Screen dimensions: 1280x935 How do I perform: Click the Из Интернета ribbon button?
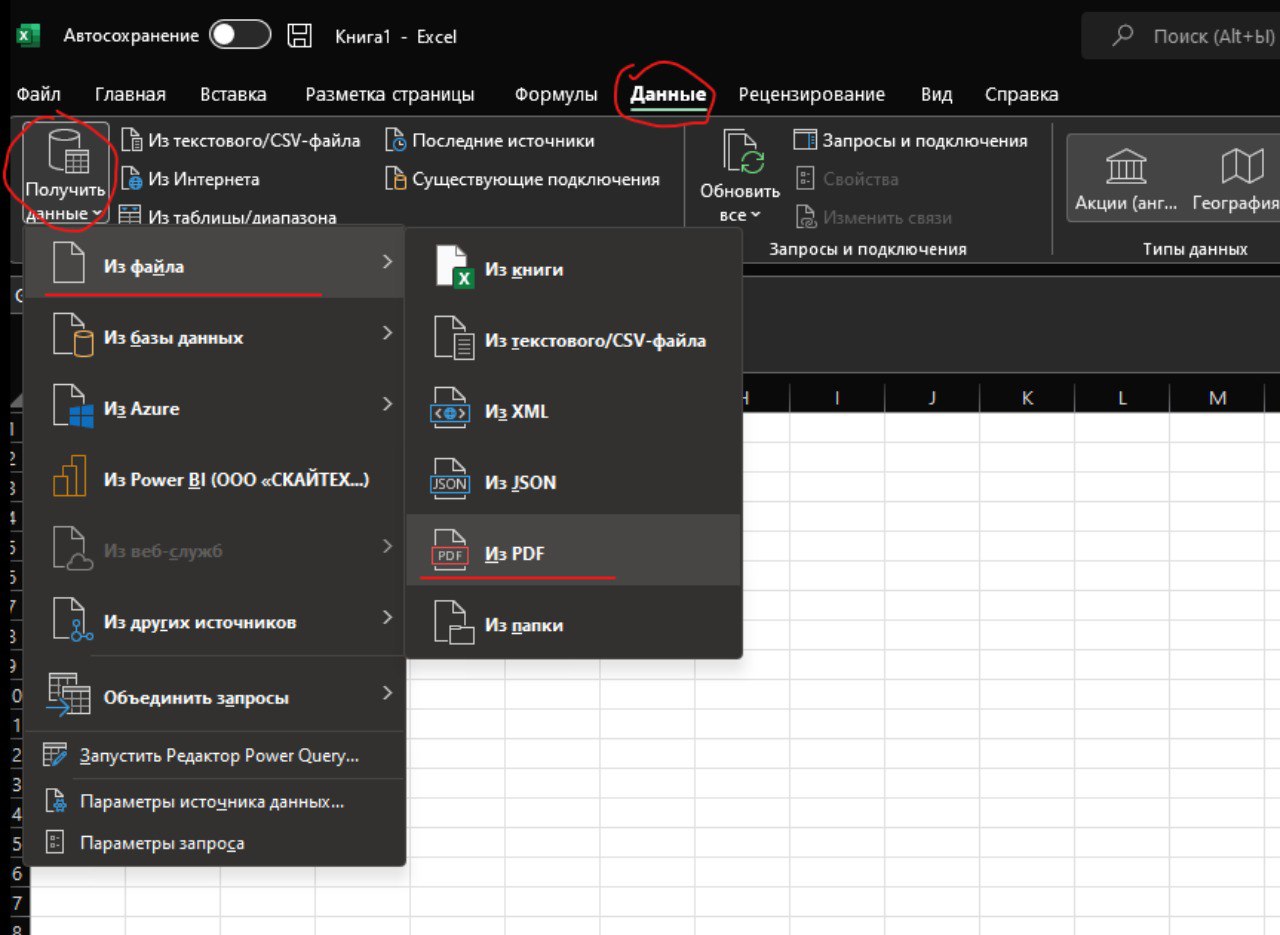(190, 180)
